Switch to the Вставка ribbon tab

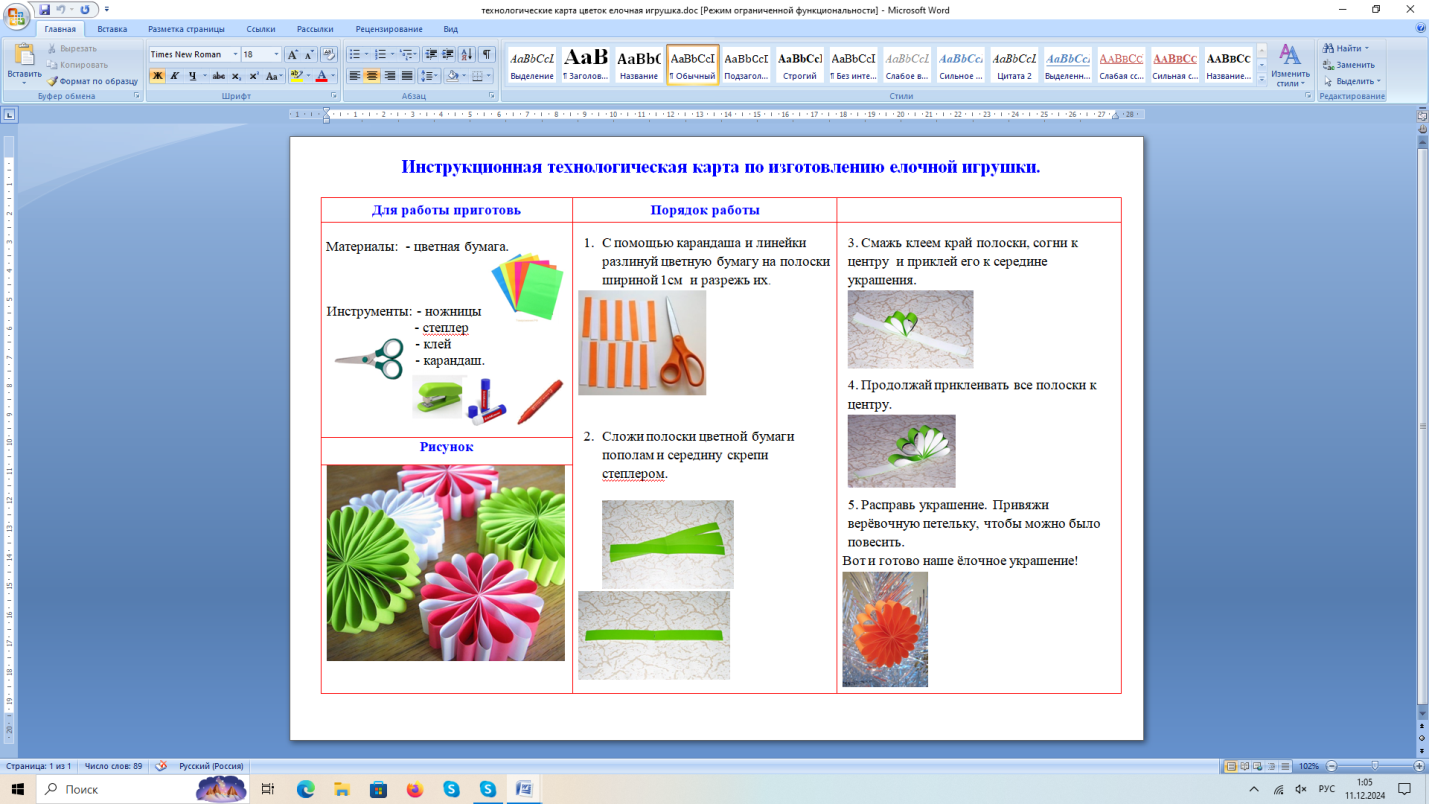coord(112,29)
